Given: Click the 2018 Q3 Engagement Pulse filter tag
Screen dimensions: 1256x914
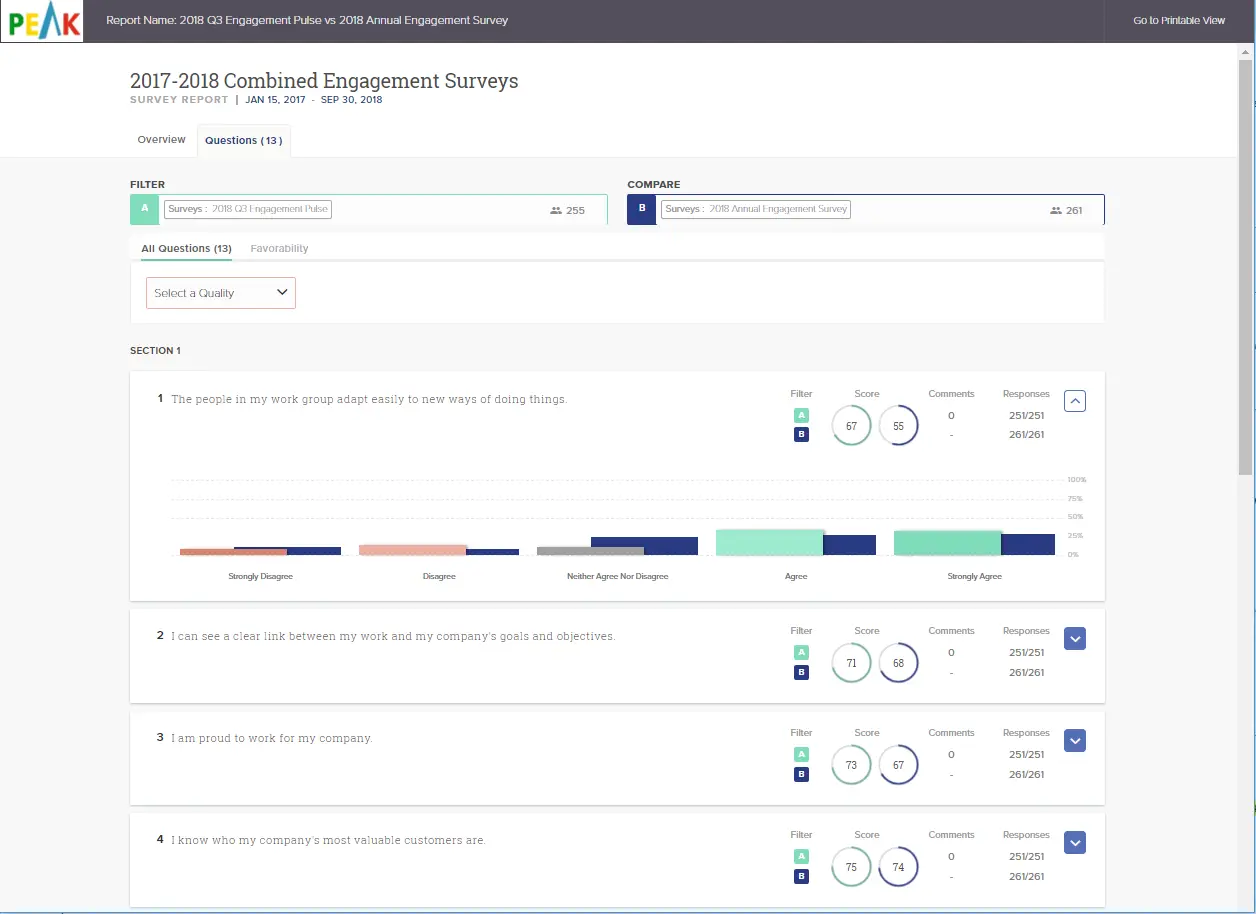Looking at the screenshot, I should (x=247, y=210).
